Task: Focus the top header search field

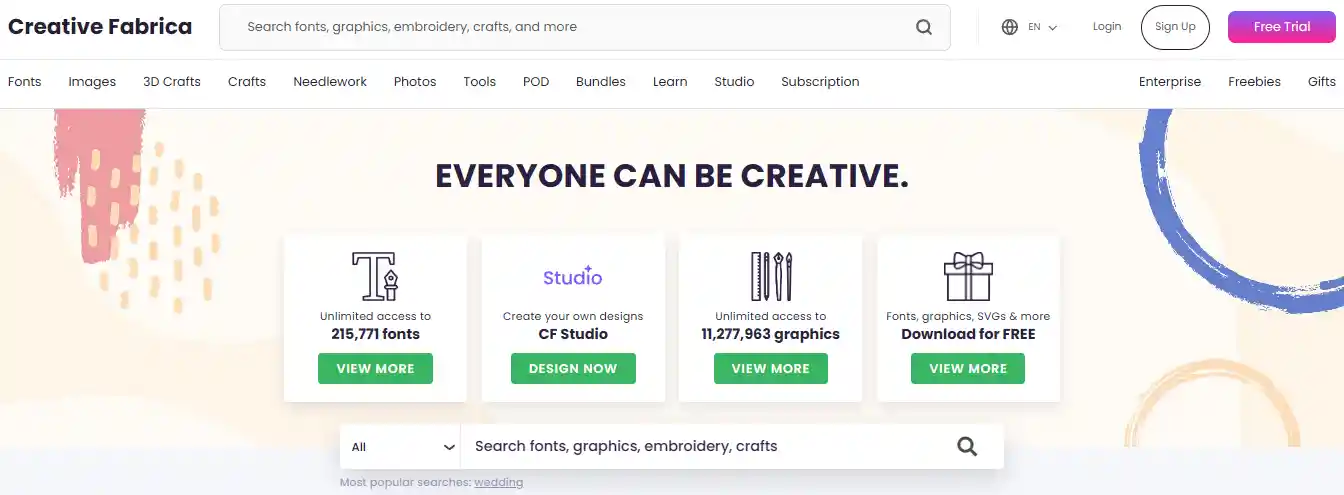Action: 584,27
